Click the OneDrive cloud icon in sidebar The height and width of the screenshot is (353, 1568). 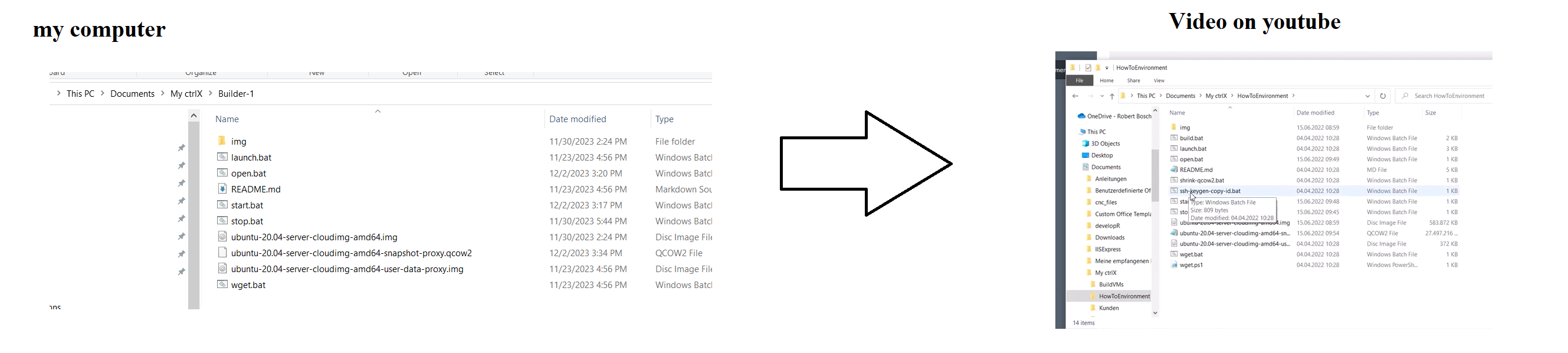coord(1081,116)
